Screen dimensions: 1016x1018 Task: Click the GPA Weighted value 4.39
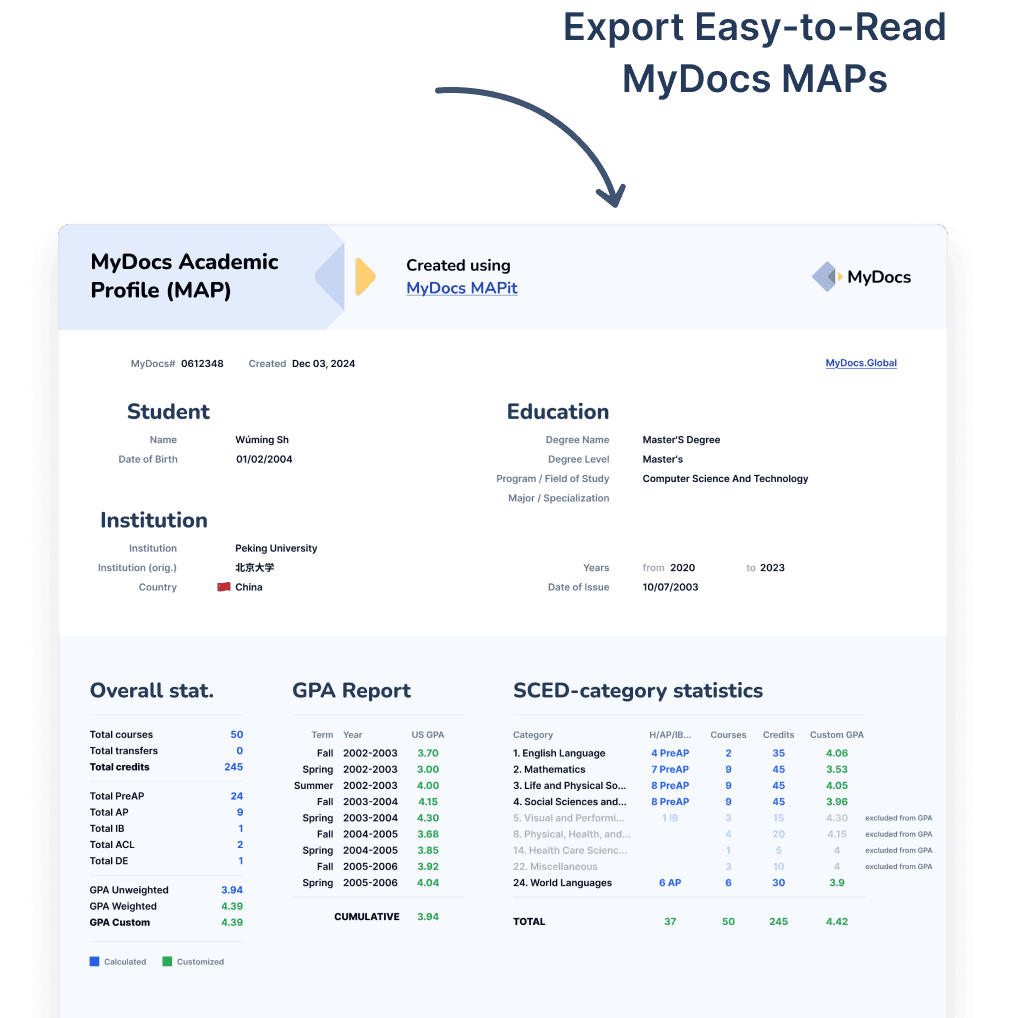pyautogui.click(x=232, y=906)
